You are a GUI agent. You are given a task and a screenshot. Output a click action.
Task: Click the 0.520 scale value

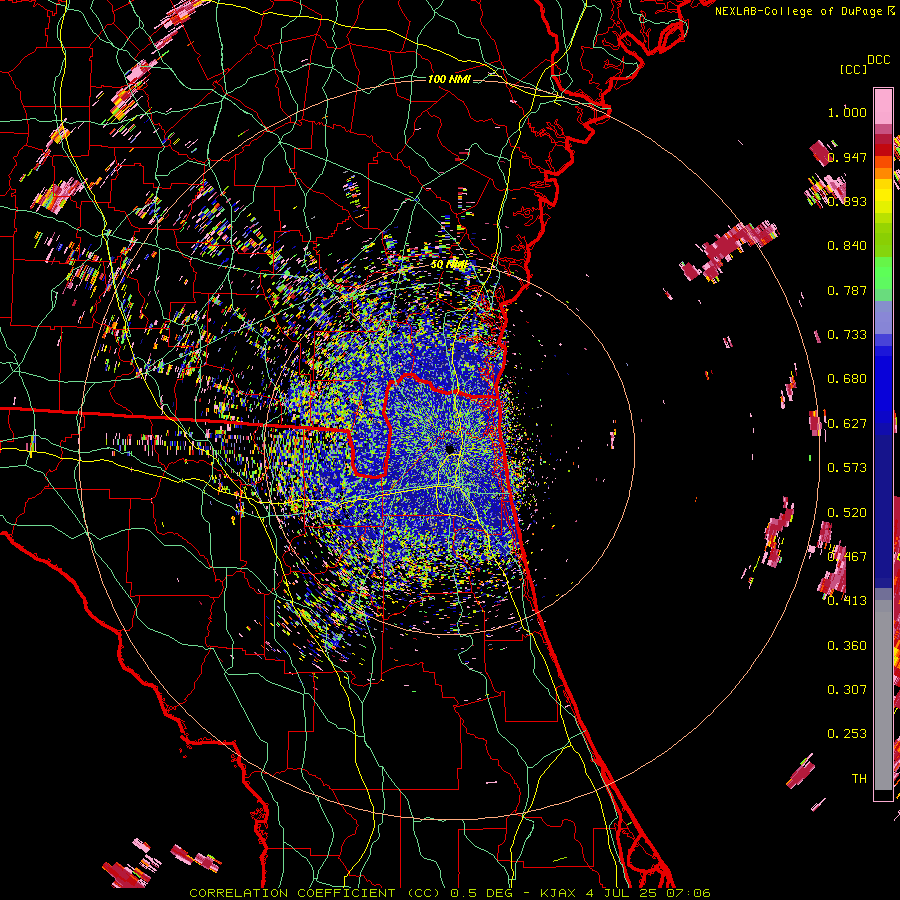pos(847,513)
